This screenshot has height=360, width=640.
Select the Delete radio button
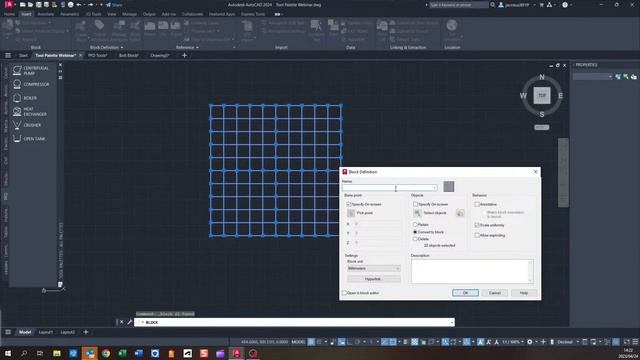click(x=415, y=239)
